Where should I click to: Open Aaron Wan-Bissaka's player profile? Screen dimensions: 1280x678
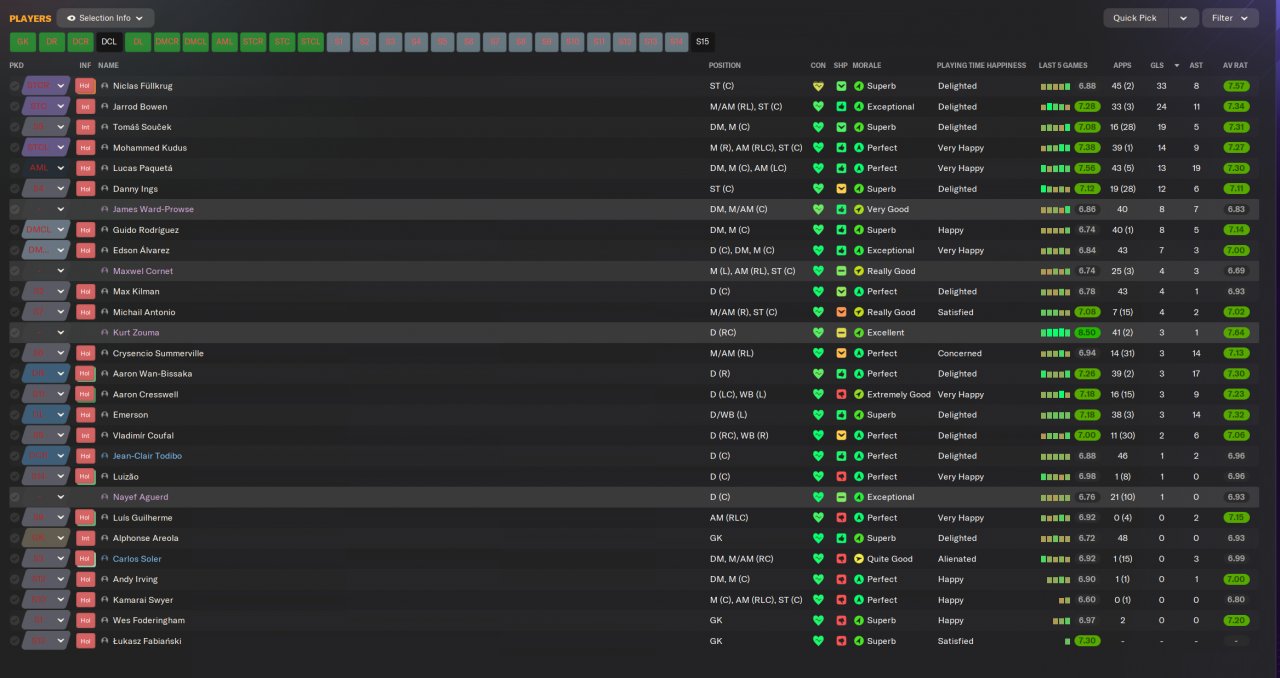coord(152,374)
